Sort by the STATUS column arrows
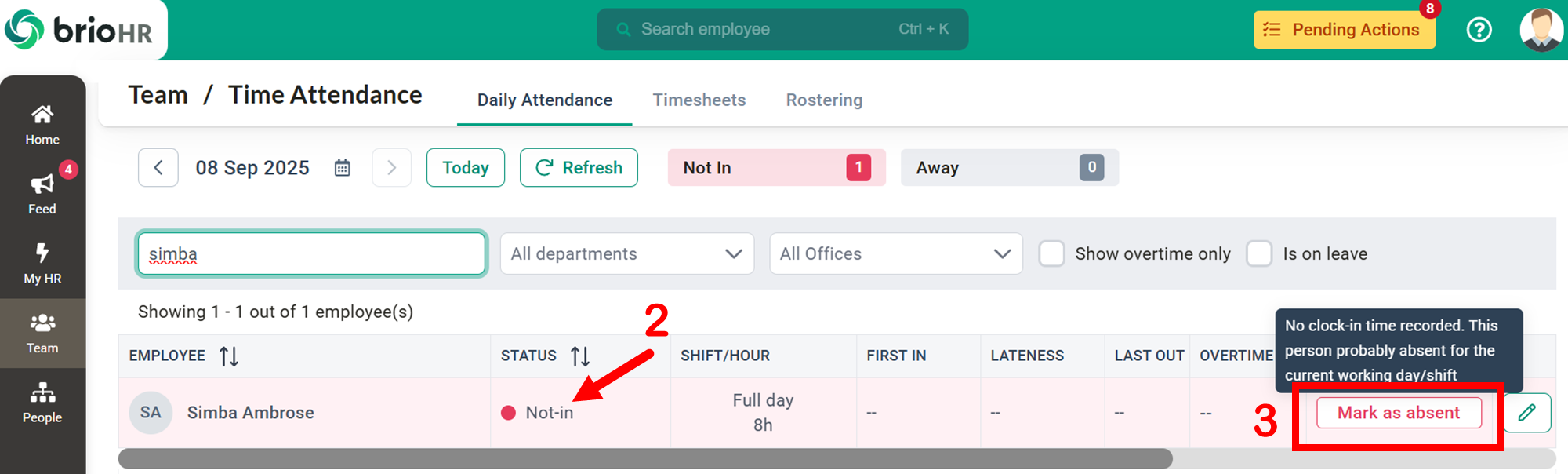Image resolution: width=1568 pixels, height=474 pixels. 580,356
